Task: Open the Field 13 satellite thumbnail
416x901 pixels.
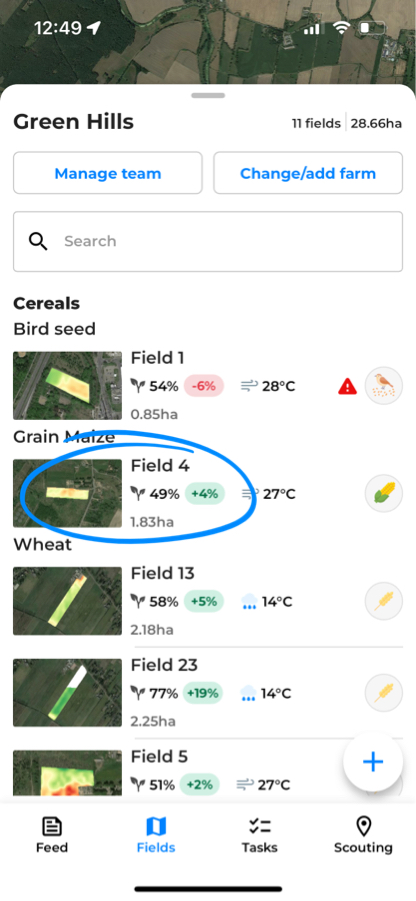Action: [68, 601]
